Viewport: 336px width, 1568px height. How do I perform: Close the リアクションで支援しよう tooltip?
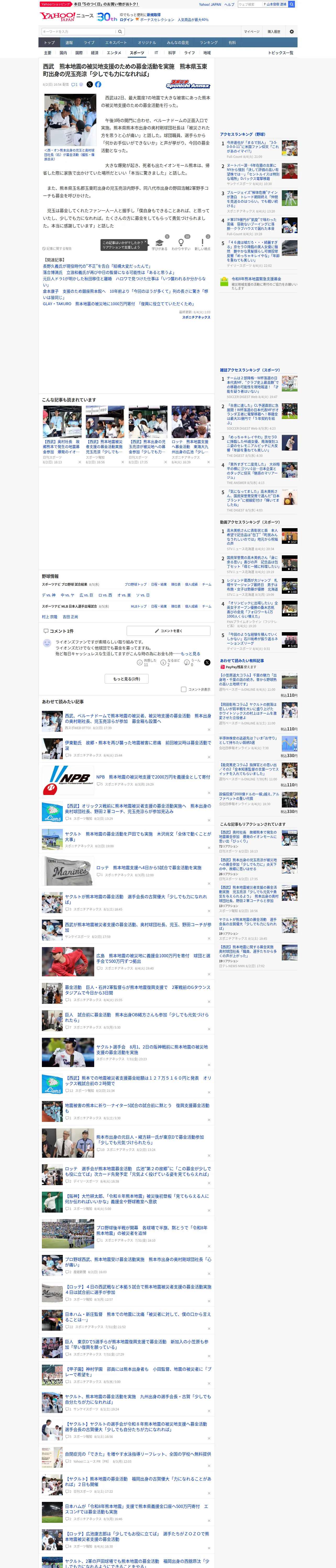pyautogui.click(x=146, y=242)
